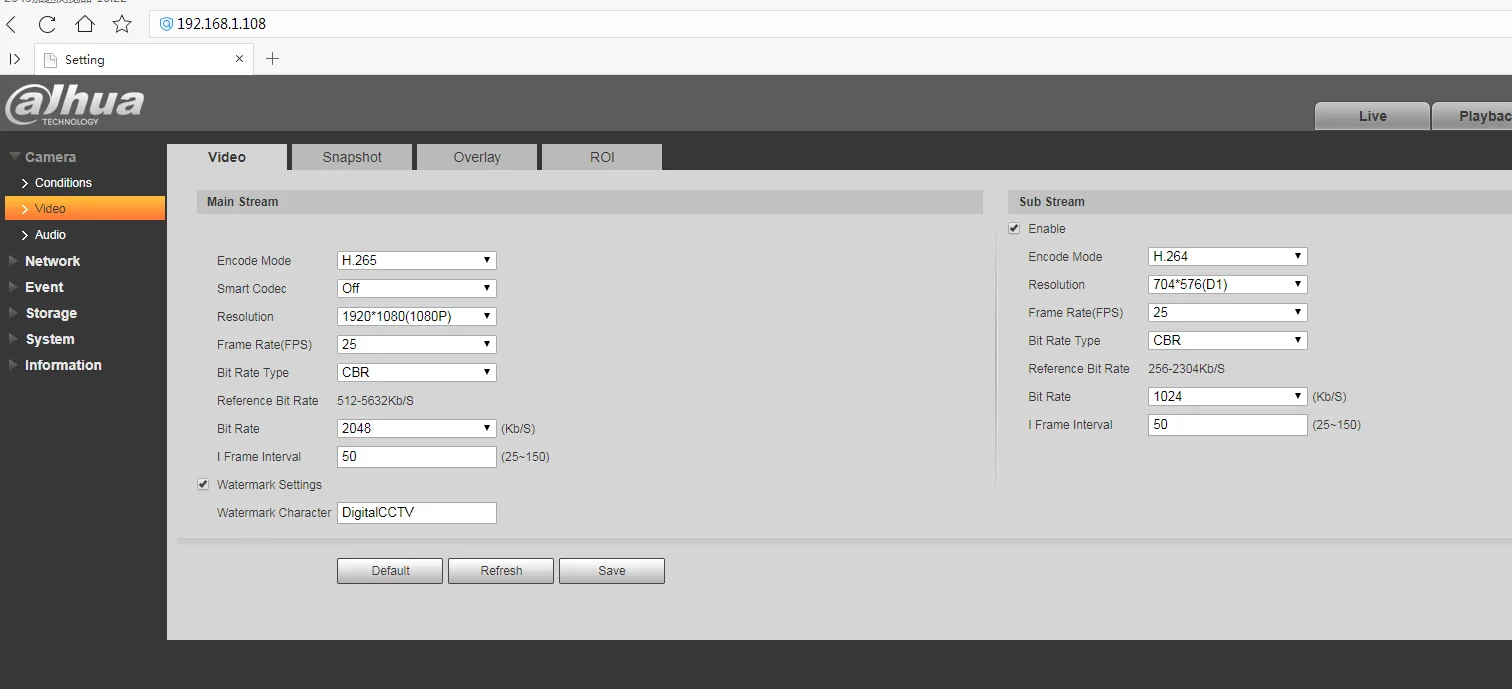Open Main Stream Bit Rate 2048 dropdown
The width and height of the screenshot is (1512, 689).
pos(417,428)
